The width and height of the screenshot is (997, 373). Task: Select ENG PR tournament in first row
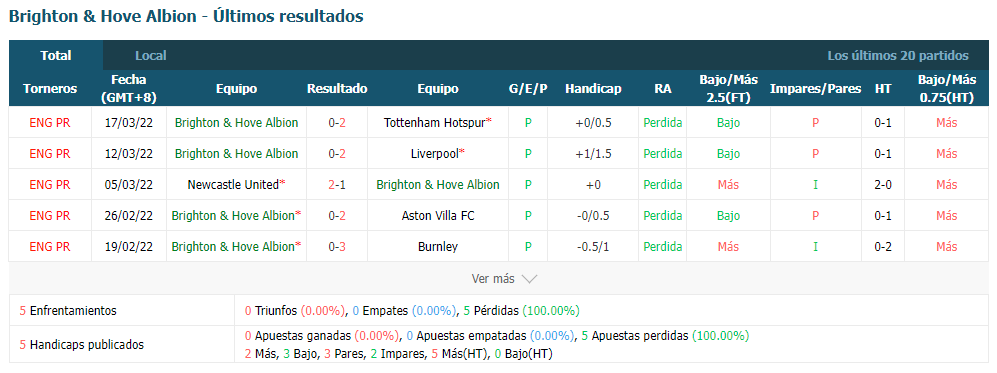(50, 123)
